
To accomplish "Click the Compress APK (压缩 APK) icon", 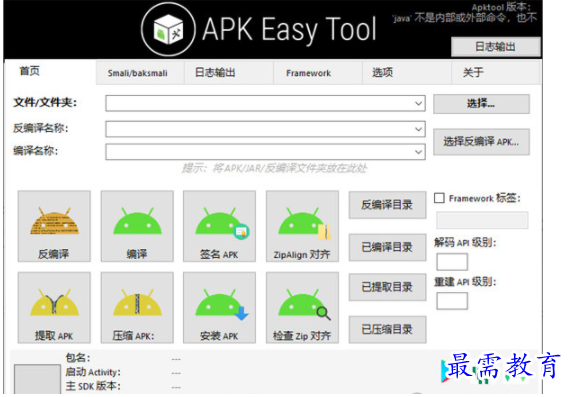I will click(137, 308).
